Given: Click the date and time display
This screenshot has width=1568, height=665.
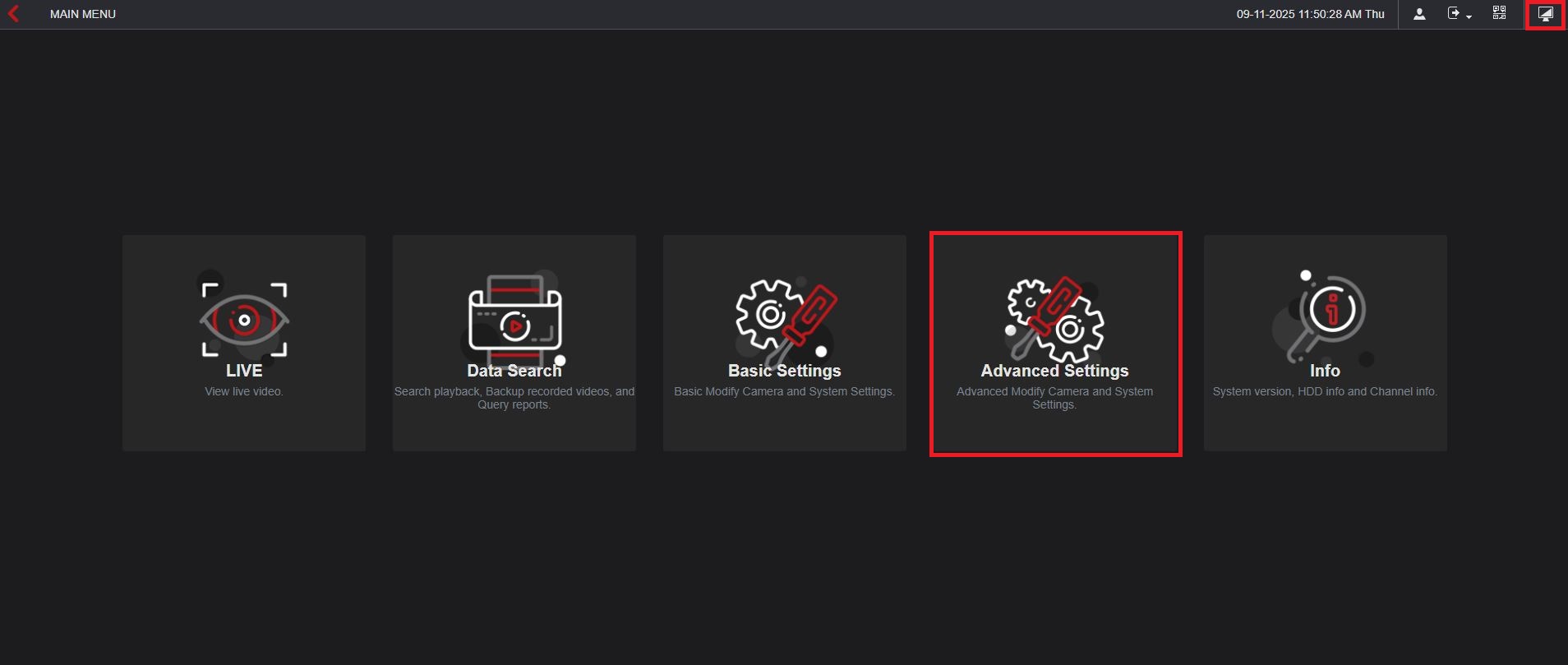Looking at the screenshot, I should 1310,14.
